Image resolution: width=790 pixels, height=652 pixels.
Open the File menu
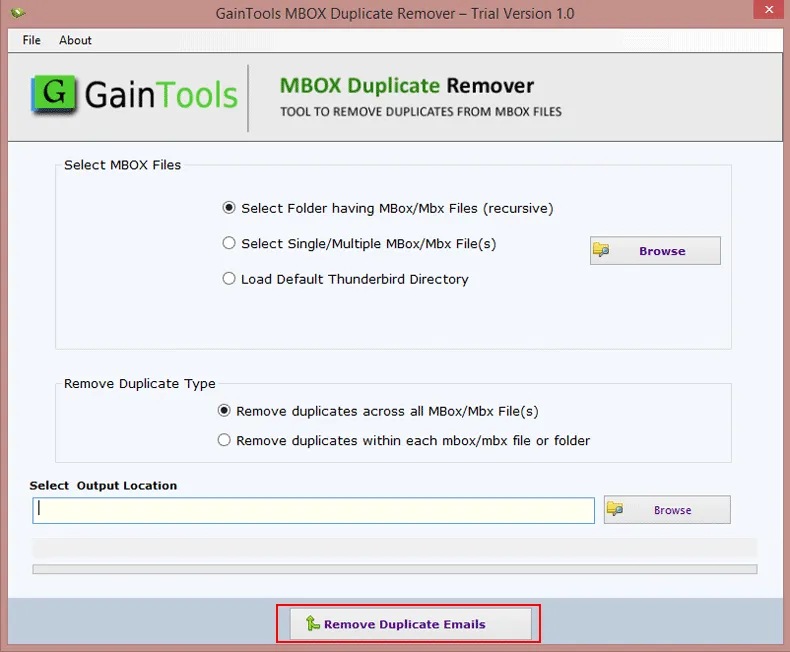31,40
